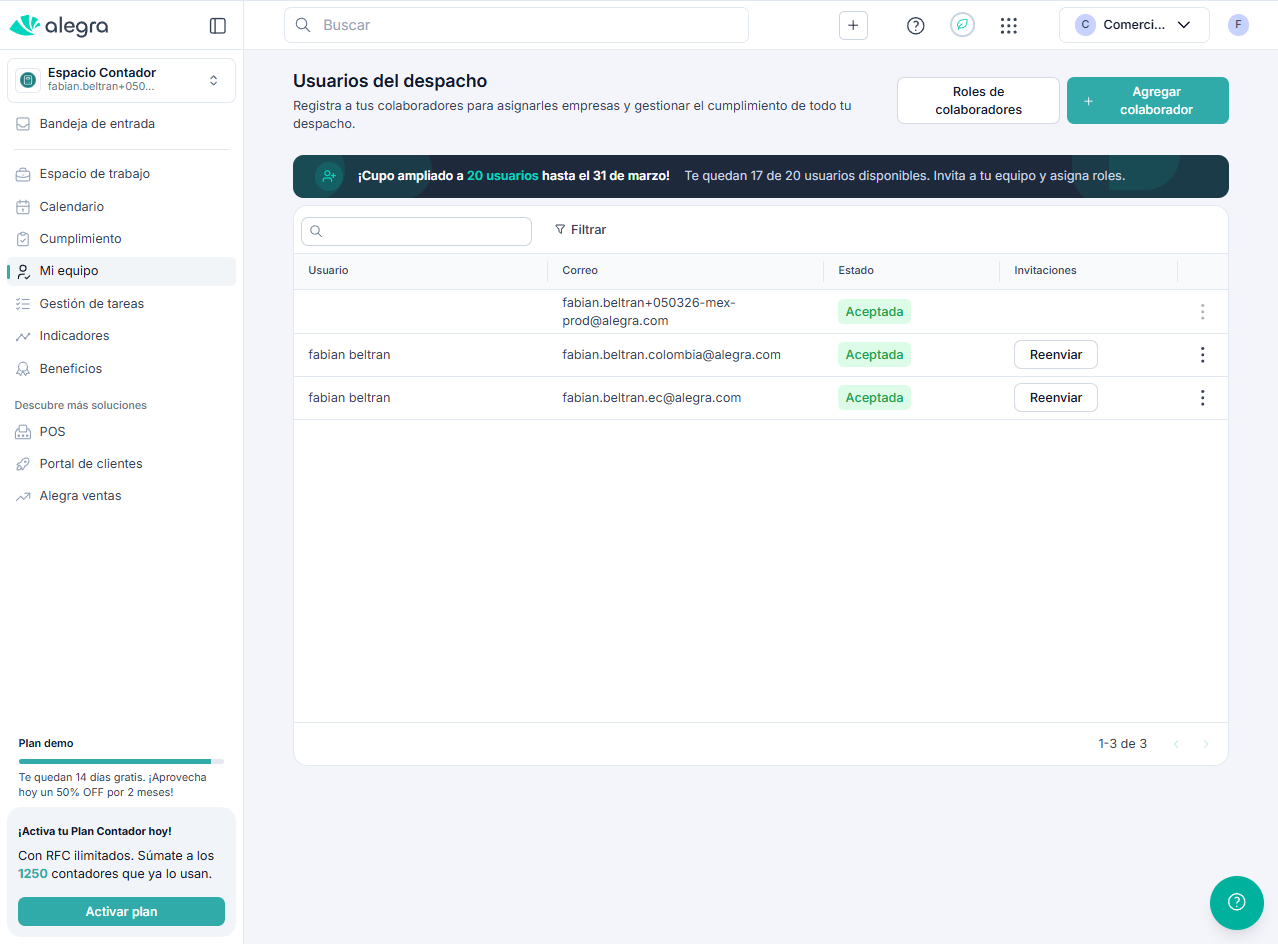Open the apps grid icon

[x=1008, y=26]
